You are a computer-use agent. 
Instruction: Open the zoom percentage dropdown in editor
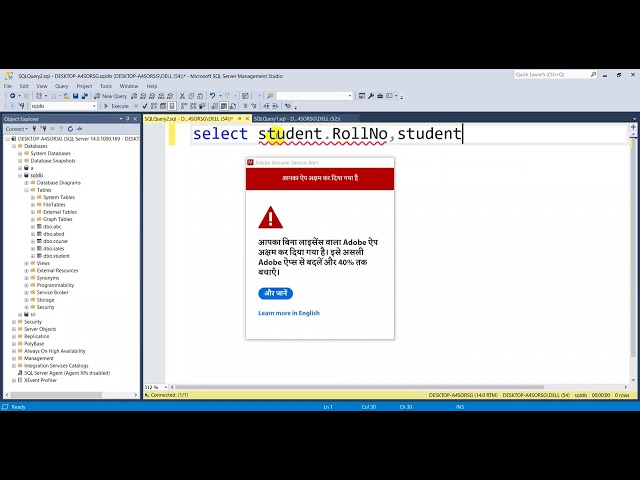tap(165, 387)
